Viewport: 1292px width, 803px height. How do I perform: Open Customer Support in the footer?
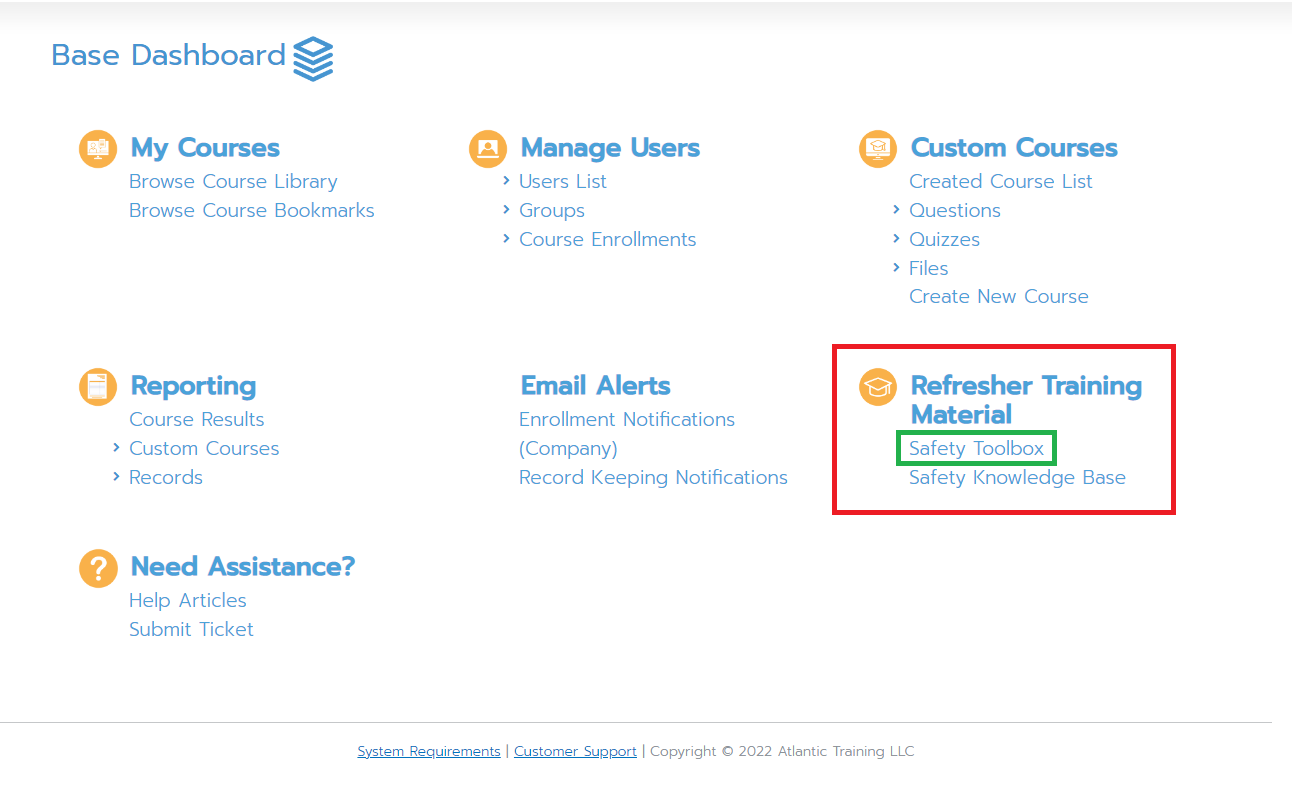coord(575,751)
